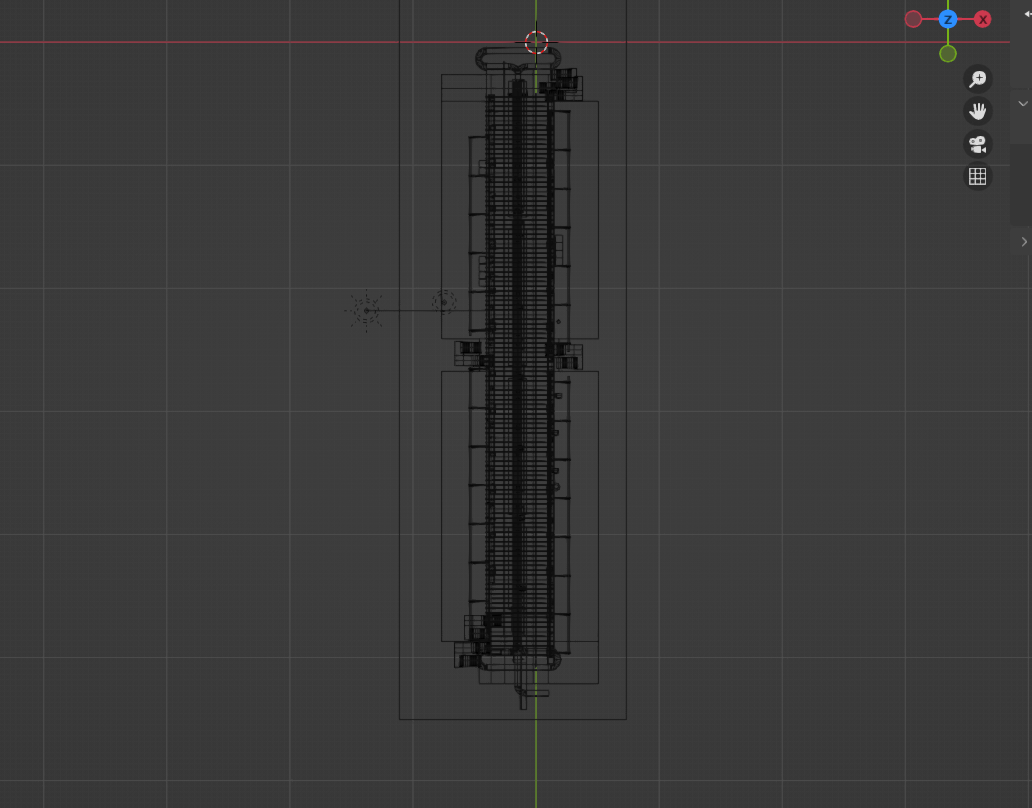Select the small dashed-circle lamp beside the model
Viewport: 1032px width, 808px height.
444,301
